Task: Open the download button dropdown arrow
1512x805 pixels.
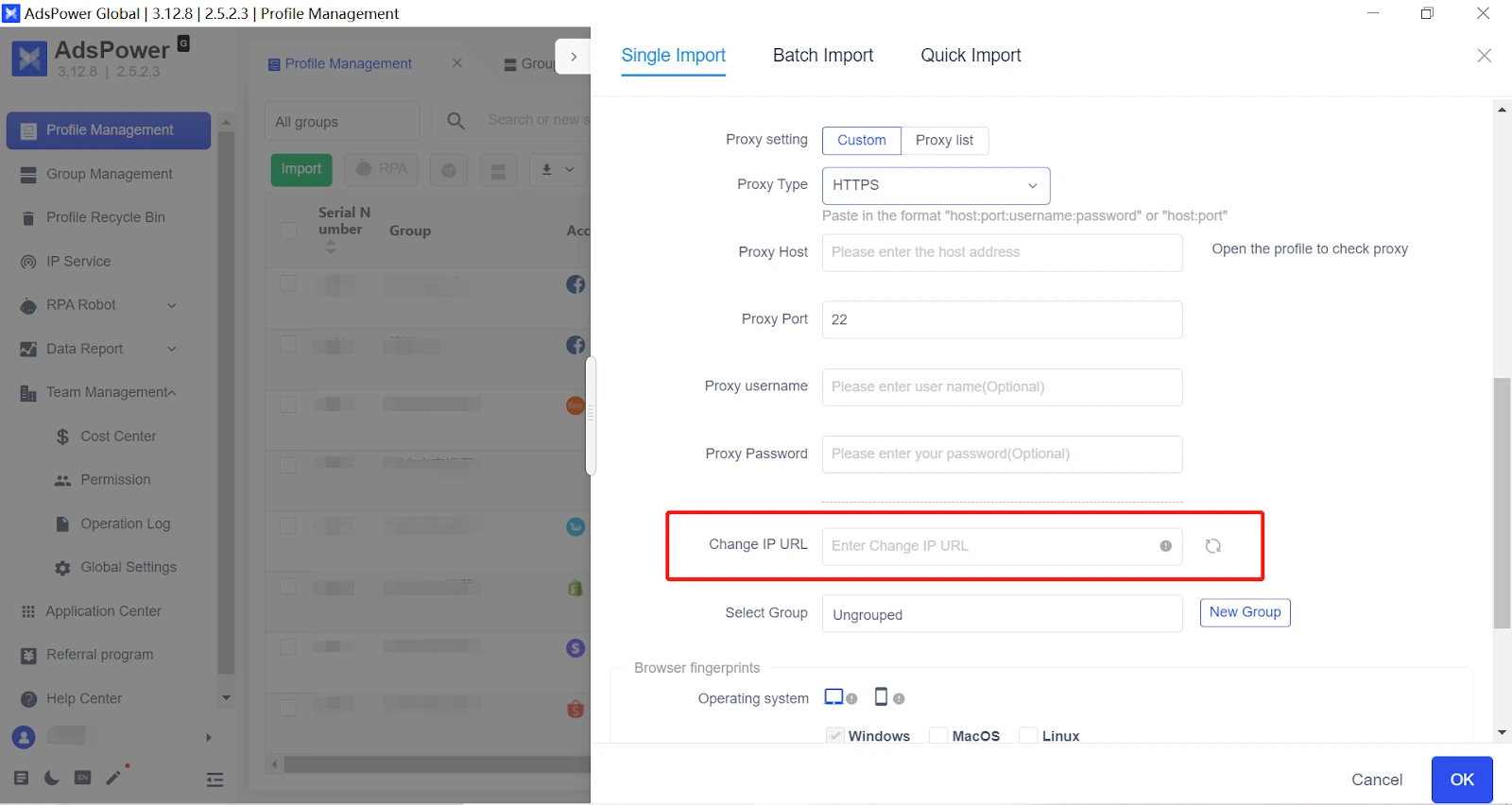Action: (570, 169)
